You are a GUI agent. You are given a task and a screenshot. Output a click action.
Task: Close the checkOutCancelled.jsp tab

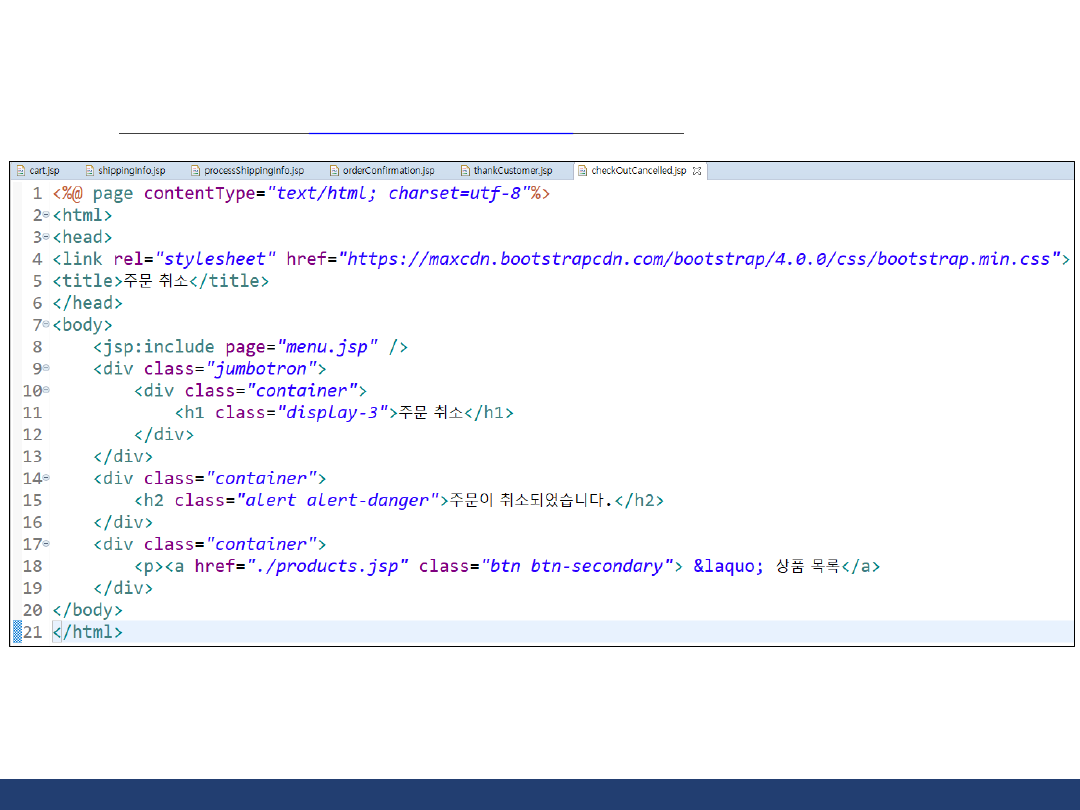(697, 171)
